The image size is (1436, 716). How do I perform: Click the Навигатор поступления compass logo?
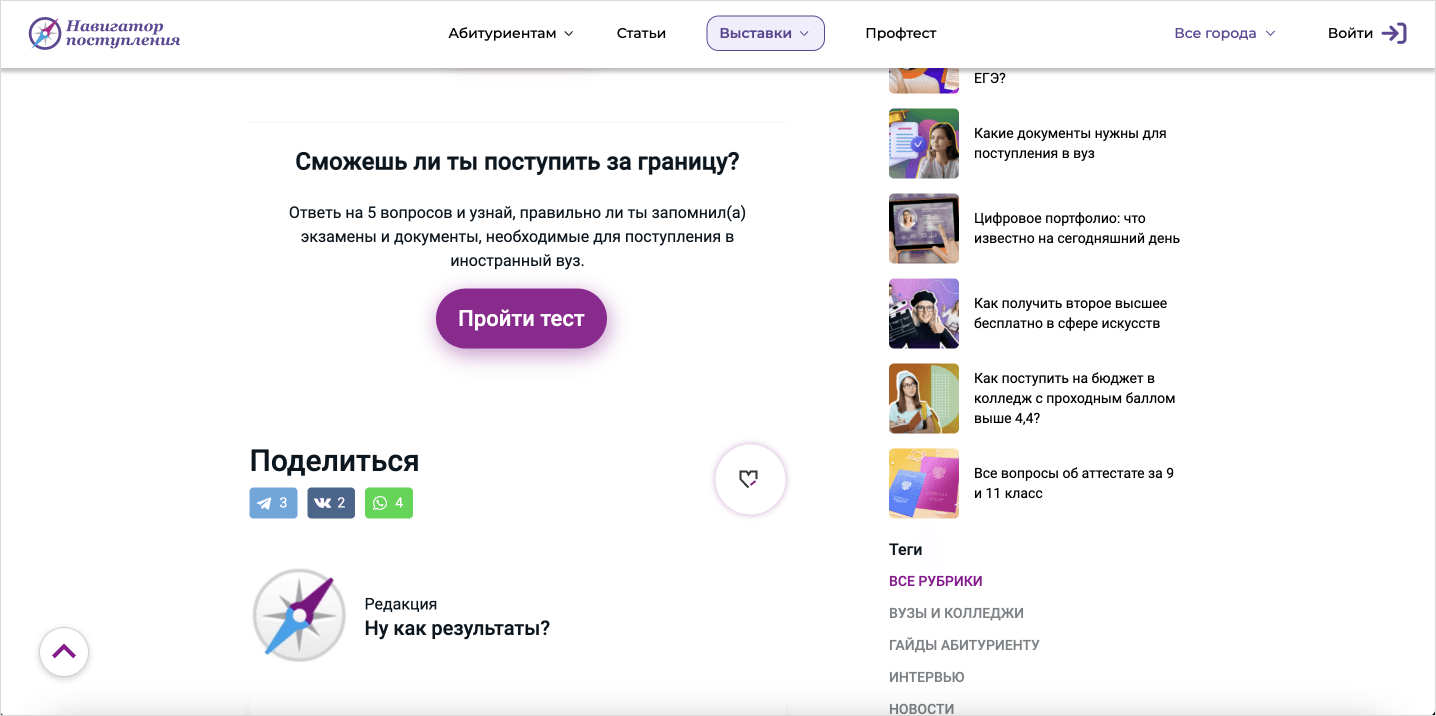click(45, 33)
